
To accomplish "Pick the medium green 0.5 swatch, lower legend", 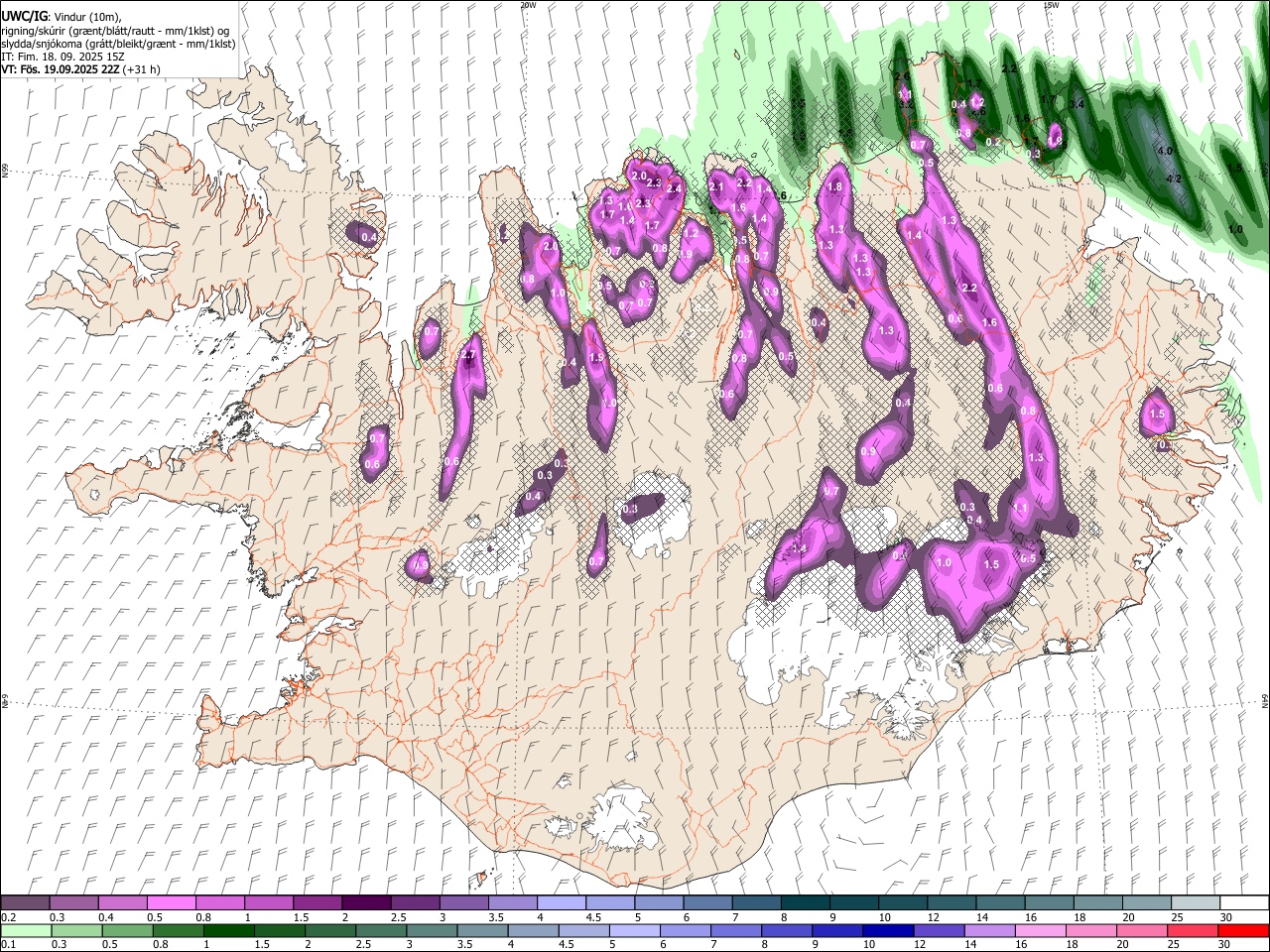I will [127, 931].
